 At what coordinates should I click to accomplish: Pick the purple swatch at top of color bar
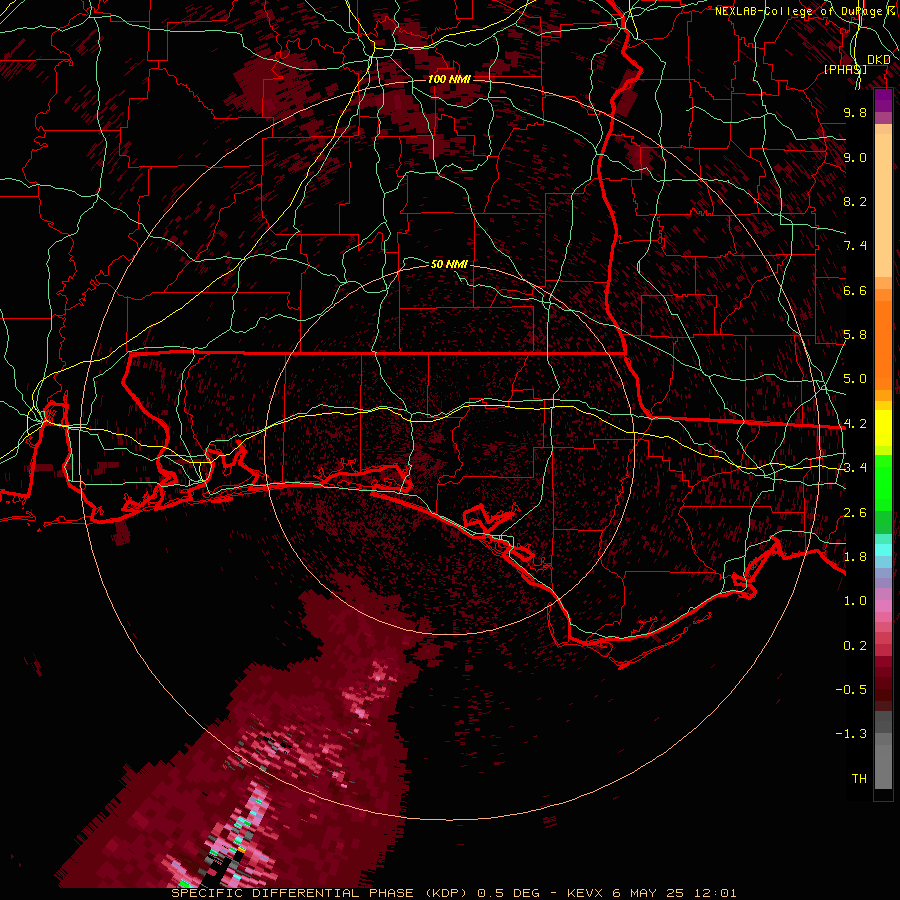883,100
